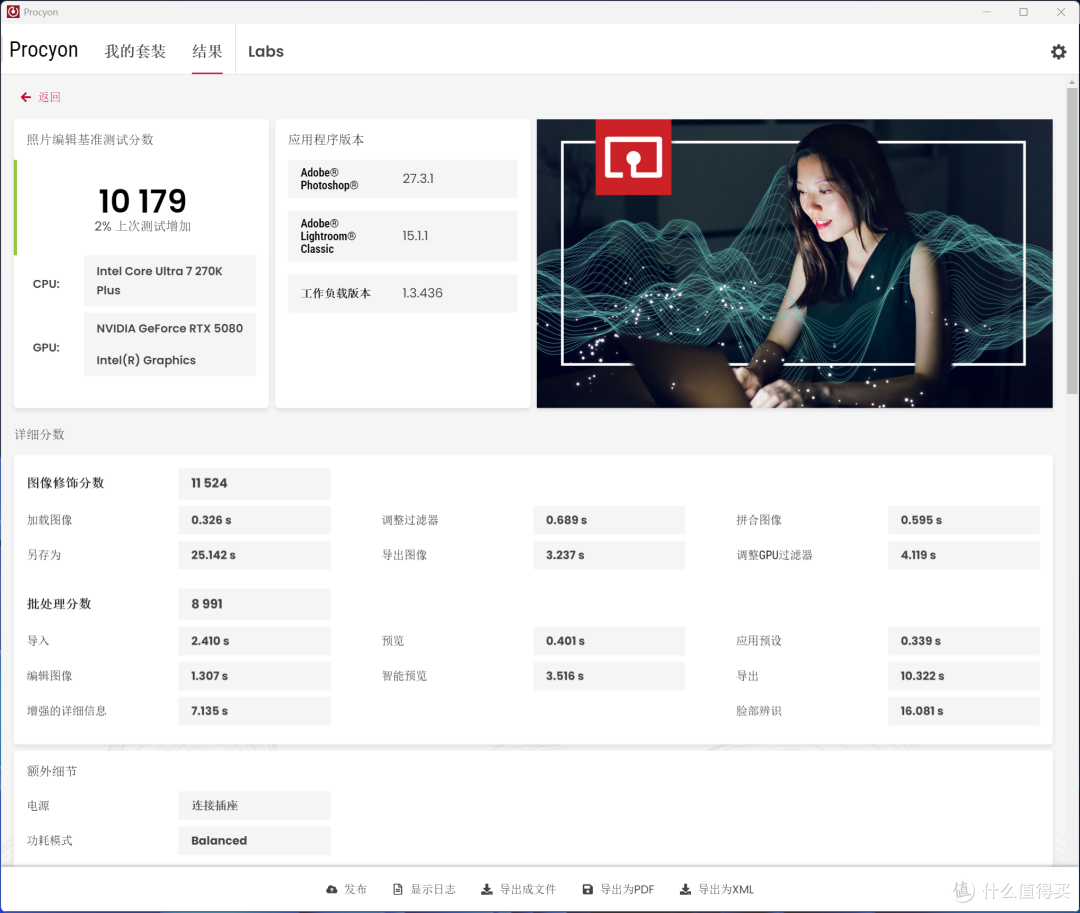Click workload version 1.3.436

click(422, 293)
